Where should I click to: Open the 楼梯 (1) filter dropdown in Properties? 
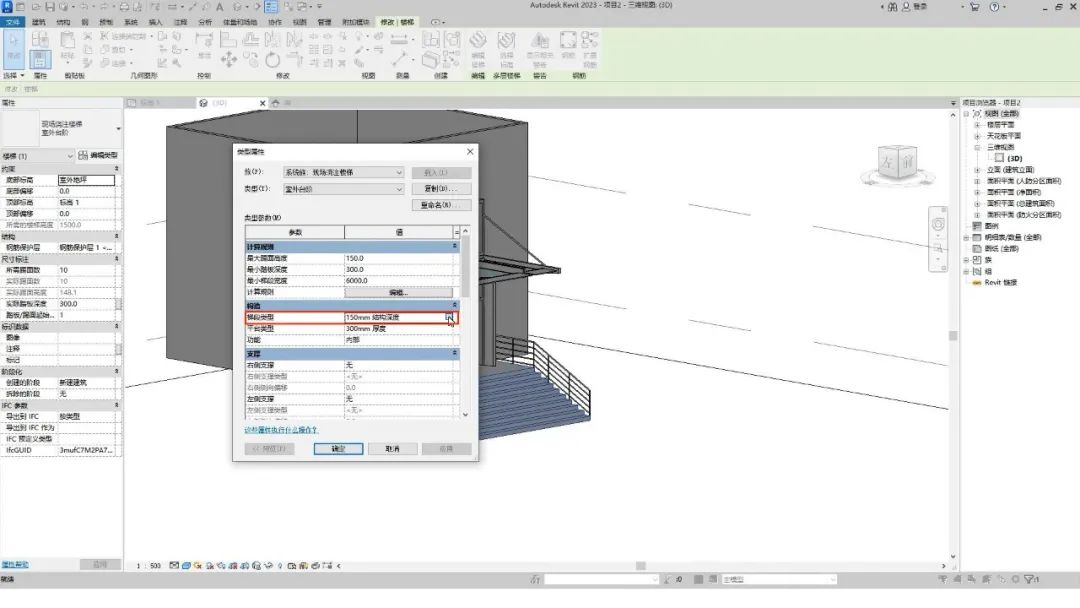pyautogui.click(x=37, y=156)
